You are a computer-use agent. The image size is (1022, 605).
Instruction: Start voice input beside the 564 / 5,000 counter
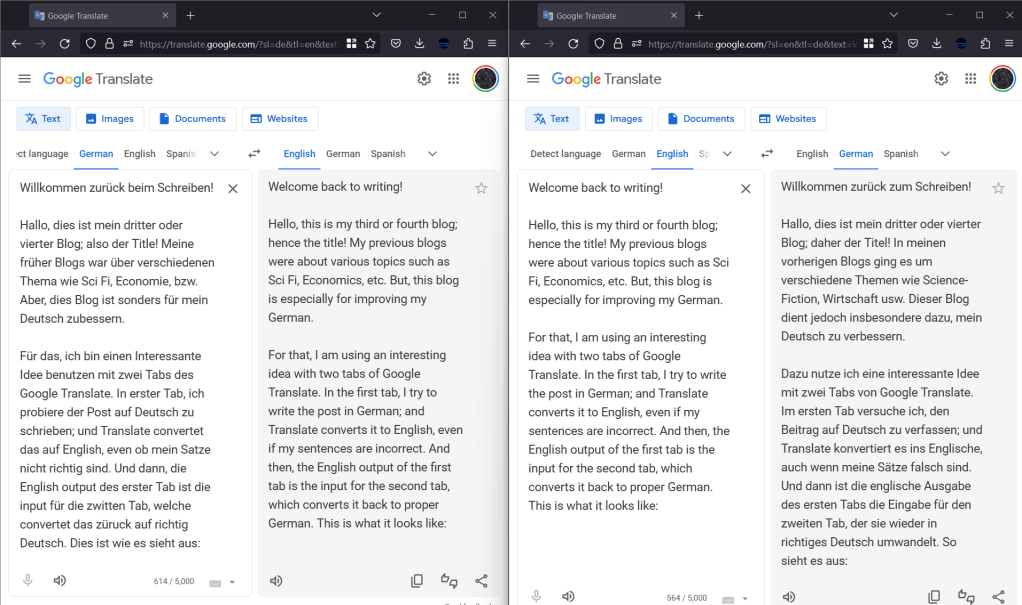coord(536,596)
